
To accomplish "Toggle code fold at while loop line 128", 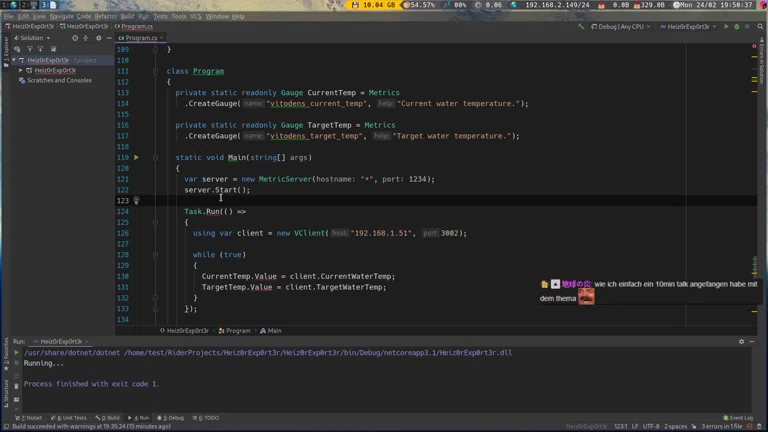I will [155, 255].
